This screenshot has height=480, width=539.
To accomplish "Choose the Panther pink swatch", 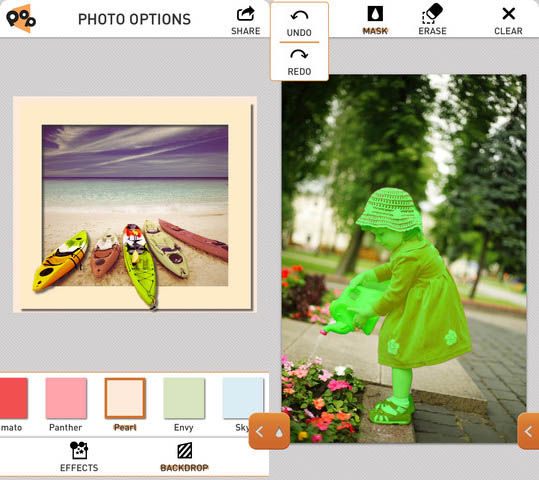I will (66, 398).
